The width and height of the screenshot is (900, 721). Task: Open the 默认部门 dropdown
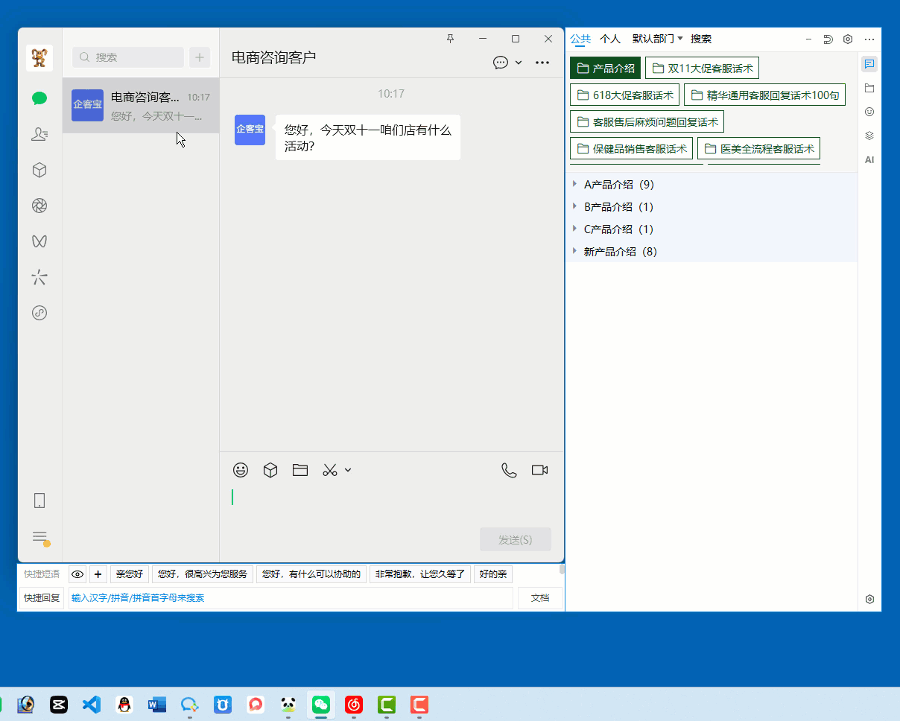coord(657,39)
